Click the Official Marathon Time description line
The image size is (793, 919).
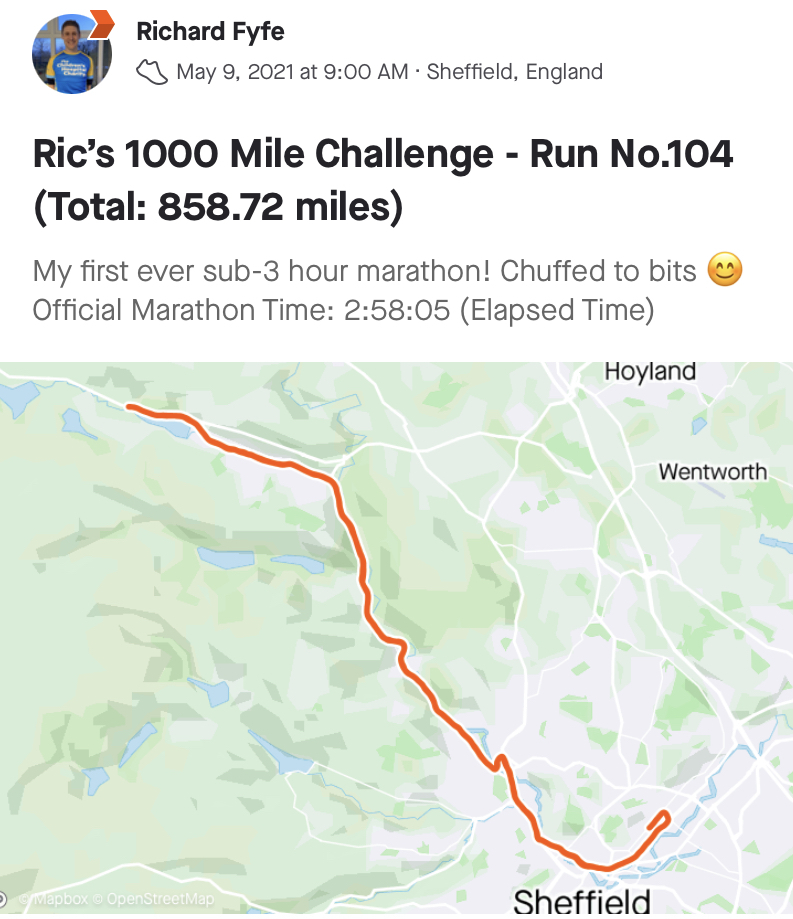click(343, 310)
